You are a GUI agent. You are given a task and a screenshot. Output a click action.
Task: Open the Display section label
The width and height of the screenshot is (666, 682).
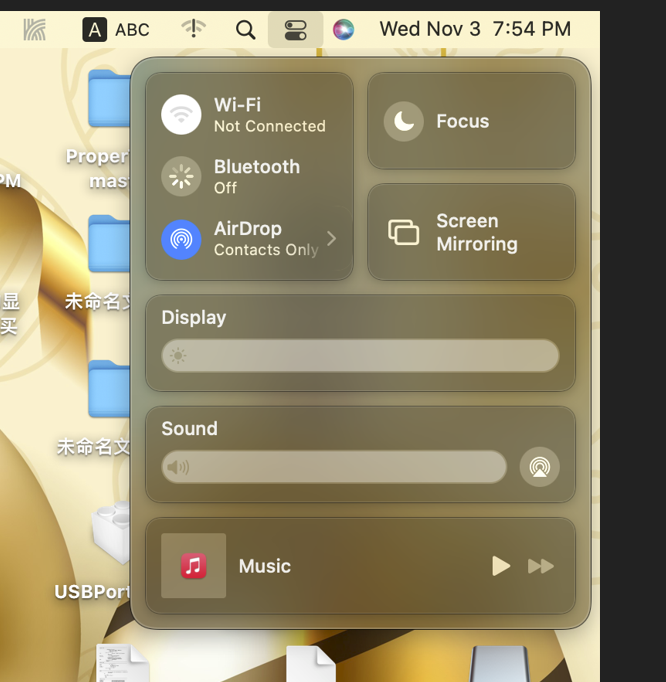click(194, 318)
